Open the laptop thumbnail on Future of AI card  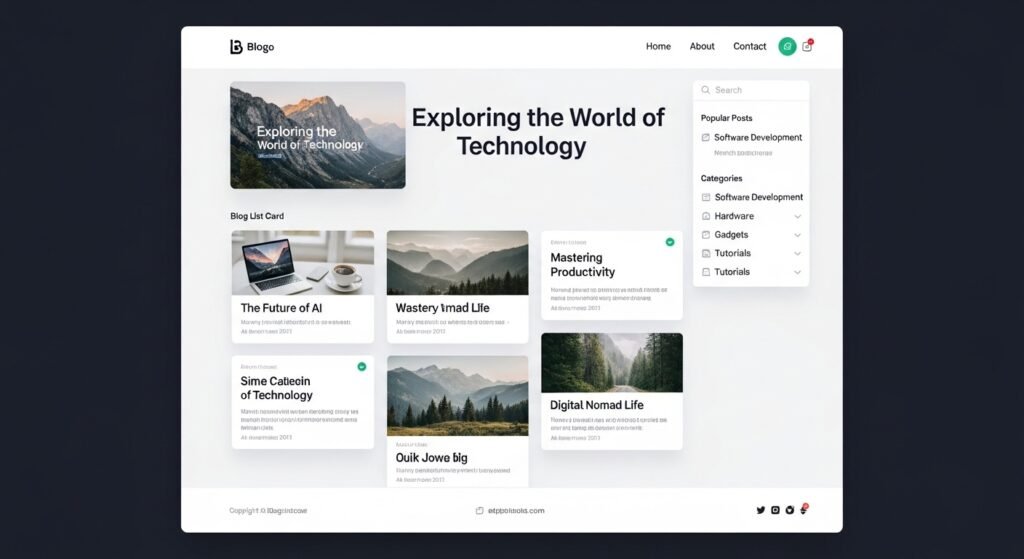click(x=303, y=263)
